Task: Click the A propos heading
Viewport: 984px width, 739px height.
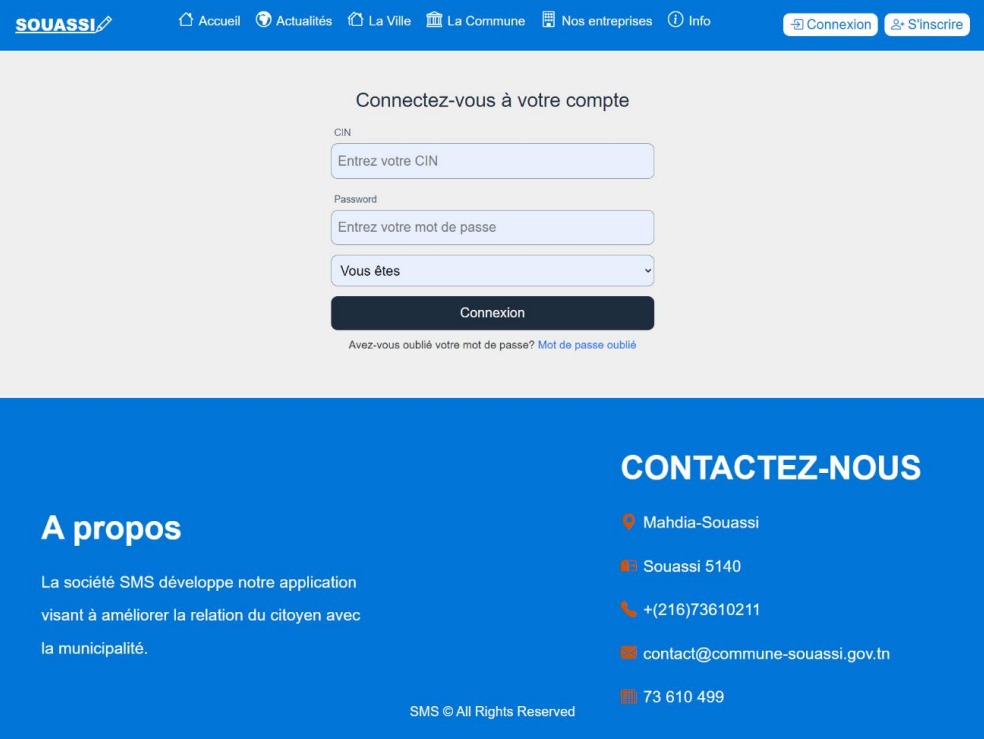Action: [x=111, y=528]
